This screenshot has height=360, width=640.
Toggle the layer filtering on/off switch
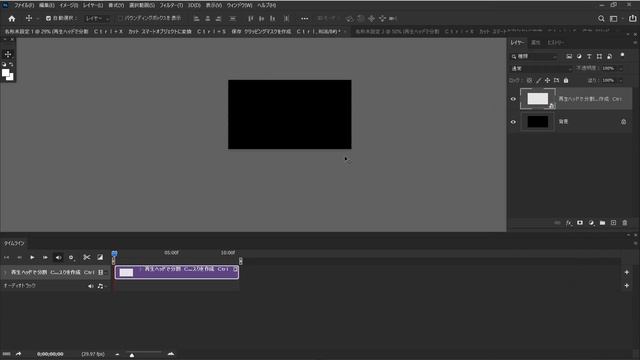622,55
